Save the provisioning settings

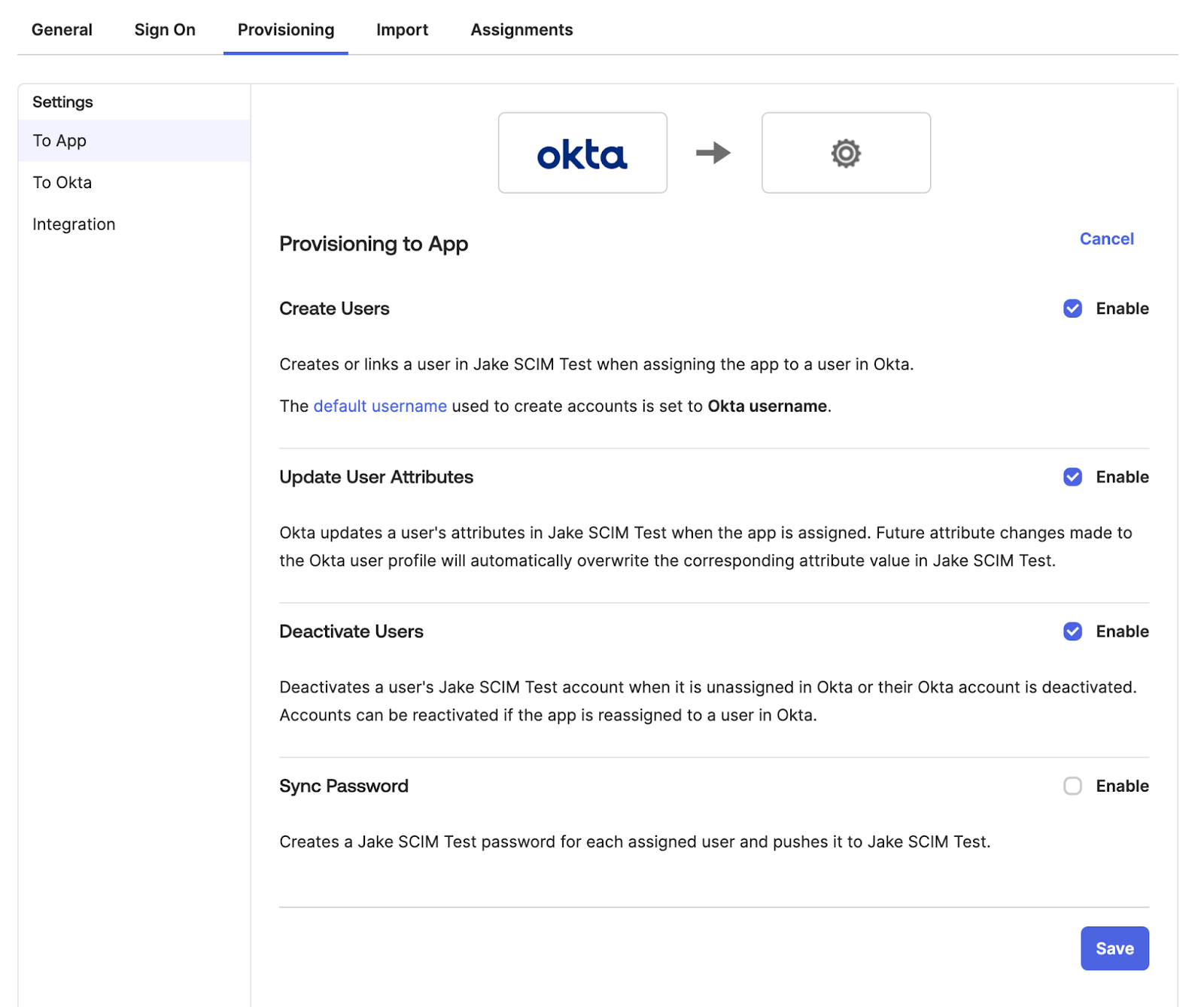(x=1114, y=948)
